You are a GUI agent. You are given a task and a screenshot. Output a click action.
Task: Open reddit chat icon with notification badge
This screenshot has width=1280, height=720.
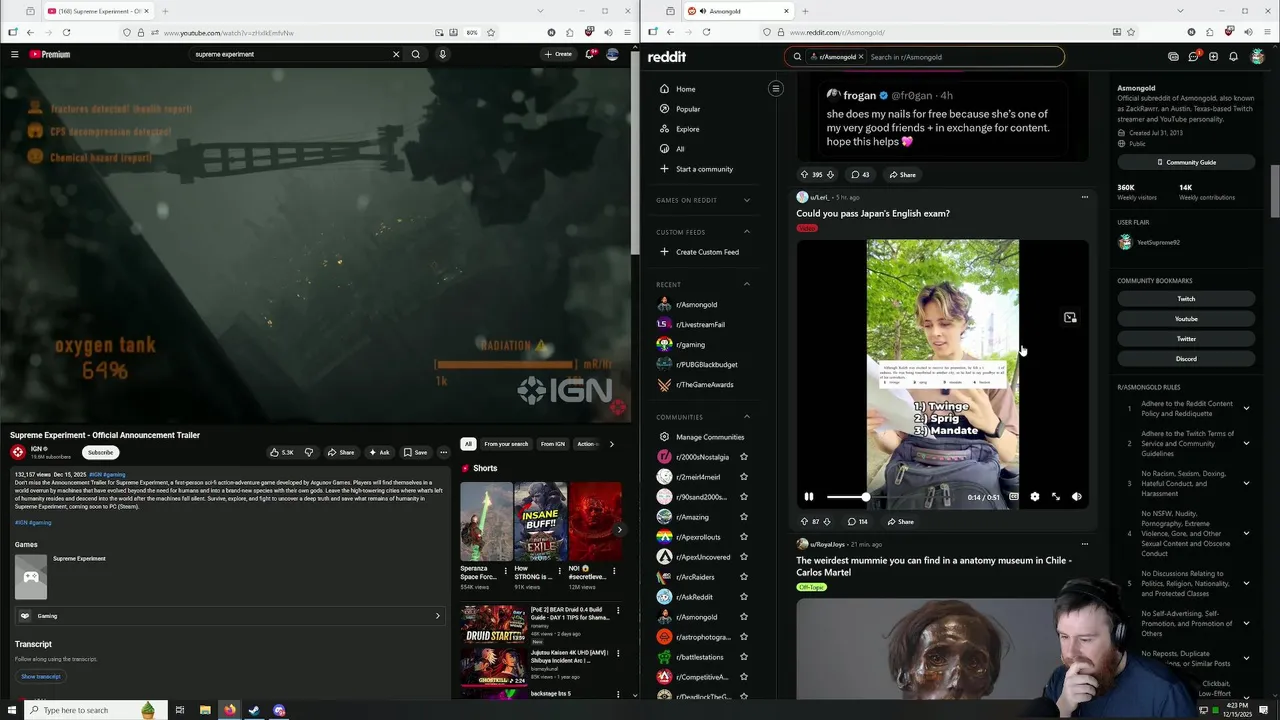click(x=1193, y=57)
